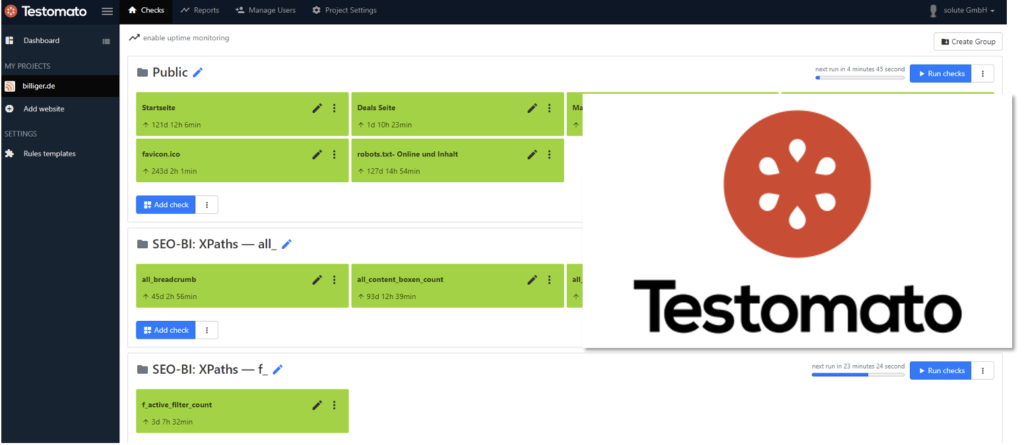Open f_active_filter_count options menu
1024x445 pixels.
click(x=334, y=405)
